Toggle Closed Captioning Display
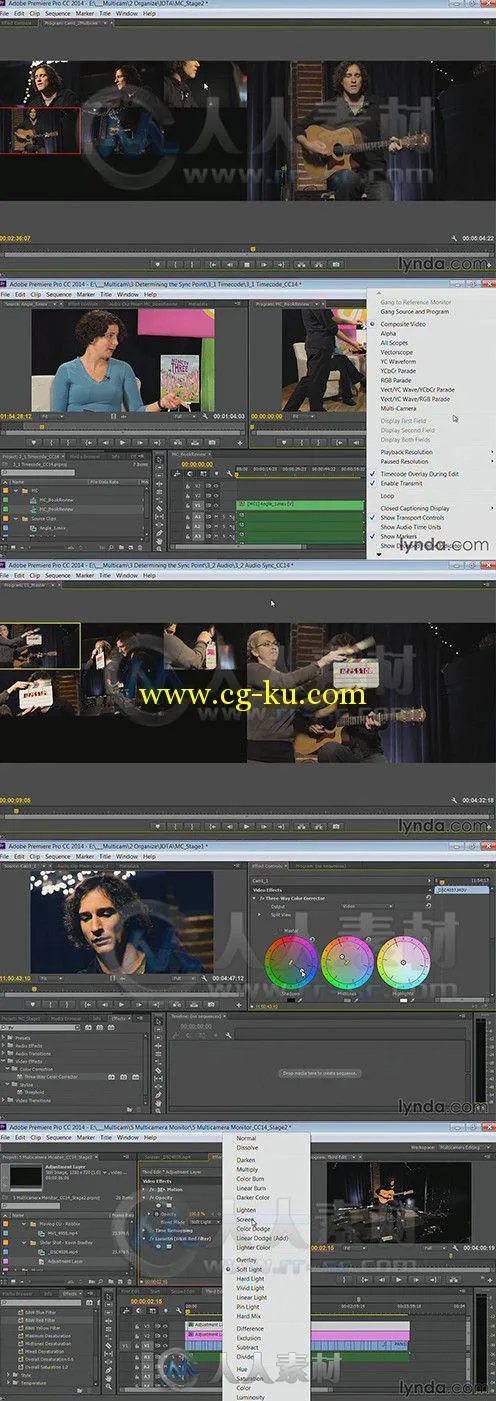 [x=415, y=508]
